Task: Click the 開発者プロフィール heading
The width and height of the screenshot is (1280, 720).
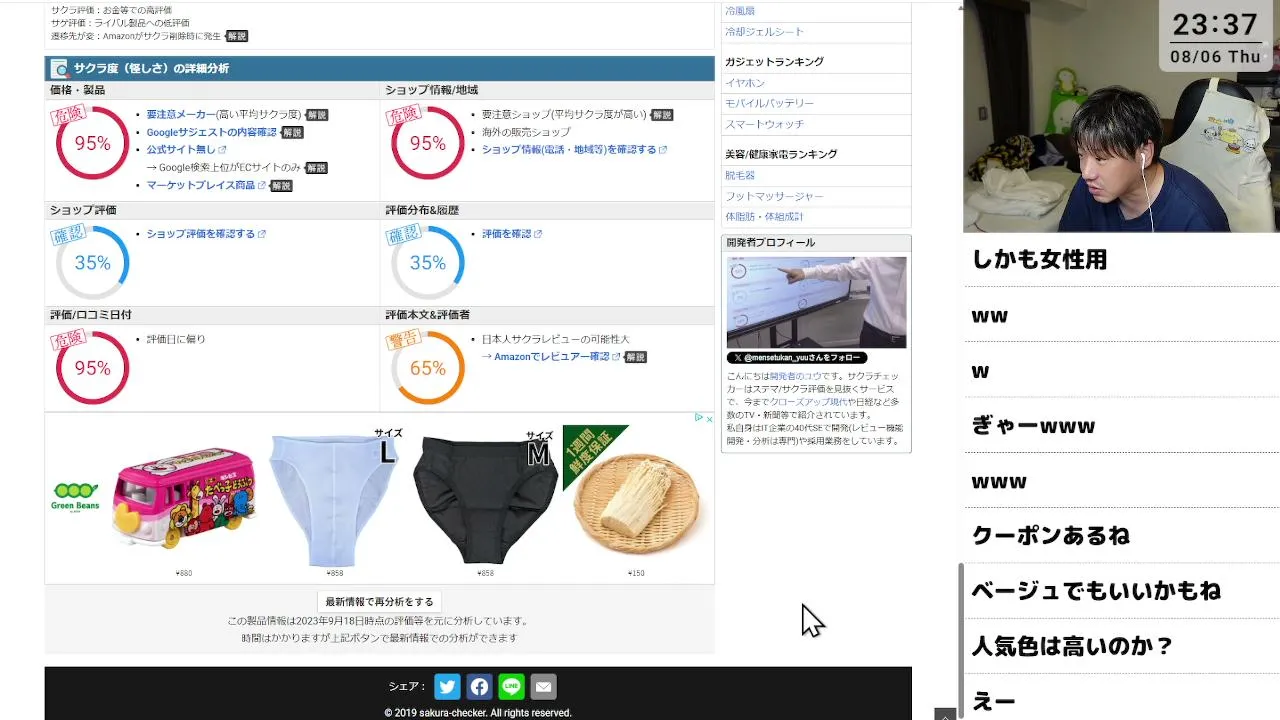Action: click(771, 243)
